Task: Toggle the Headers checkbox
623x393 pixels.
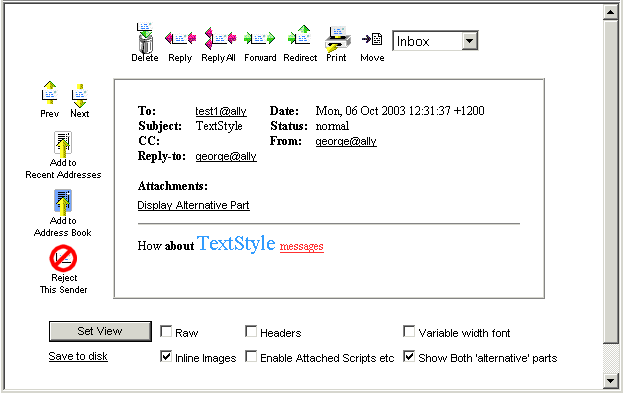Action: [x=251, y=331]
